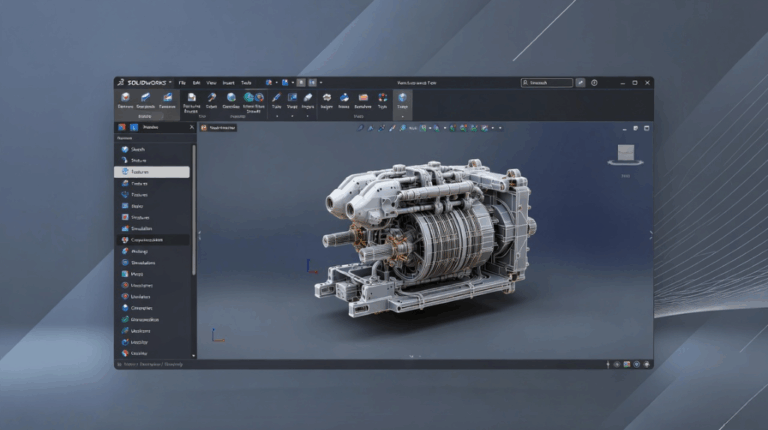Click the document page ribbon icon
768x430 pixels.
pos(192,97)
